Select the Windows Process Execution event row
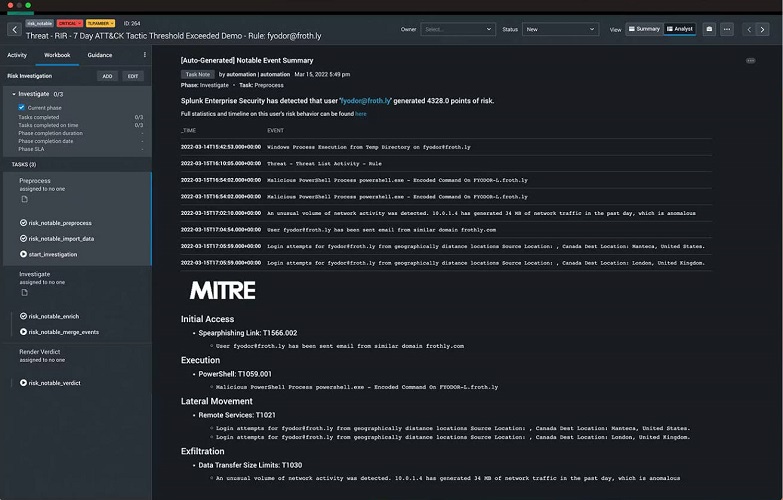This screenshot has width=783, height=500. point(446,147)
